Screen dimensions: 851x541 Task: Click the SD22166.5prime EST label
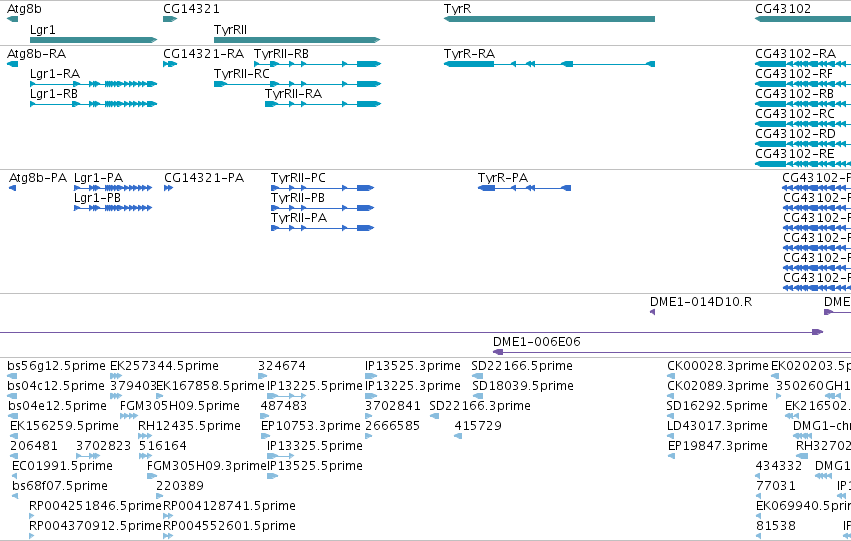coord(522,366)
